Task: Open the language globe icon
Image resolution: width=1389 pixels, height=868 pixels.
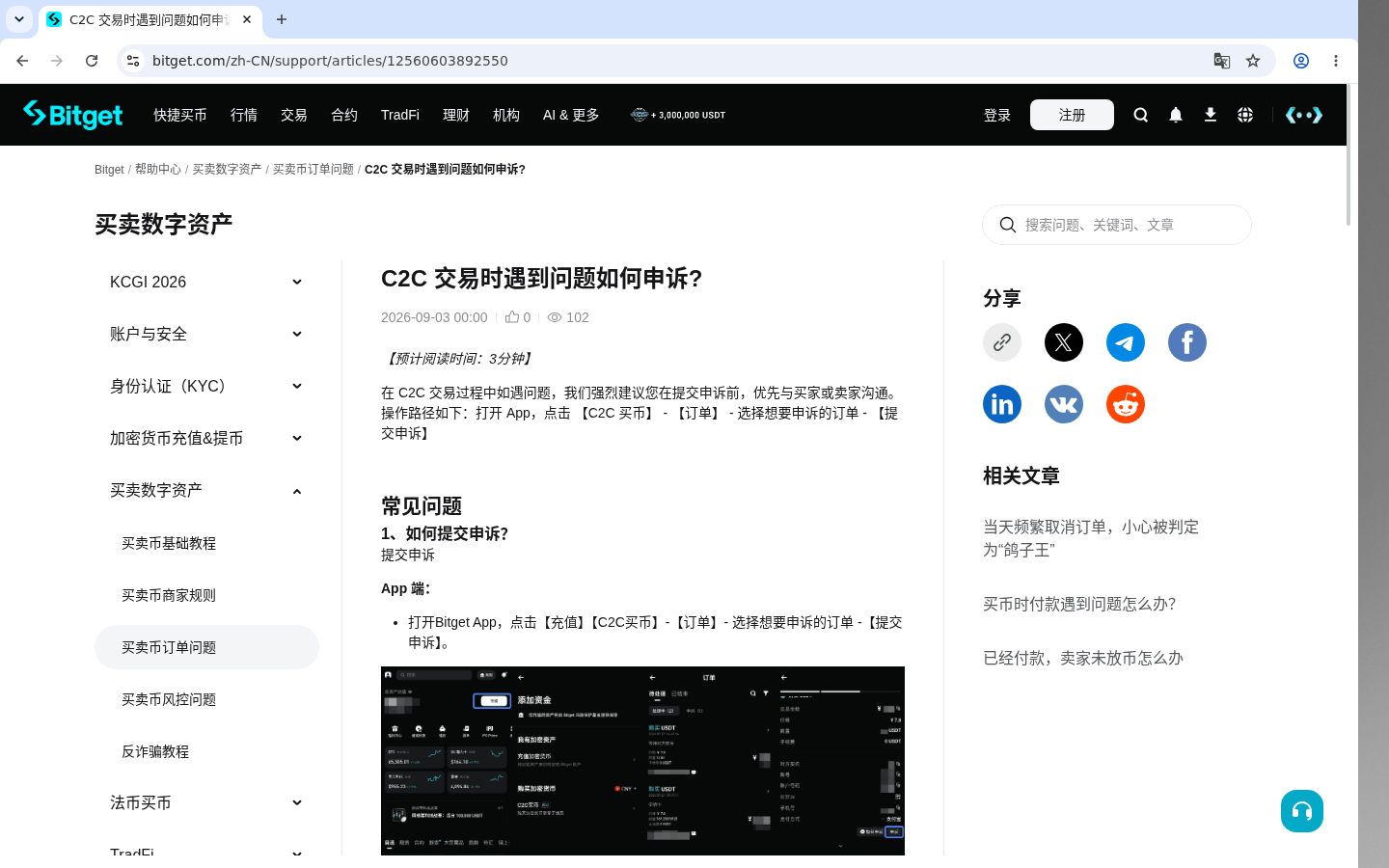Action: [1244, 115]
